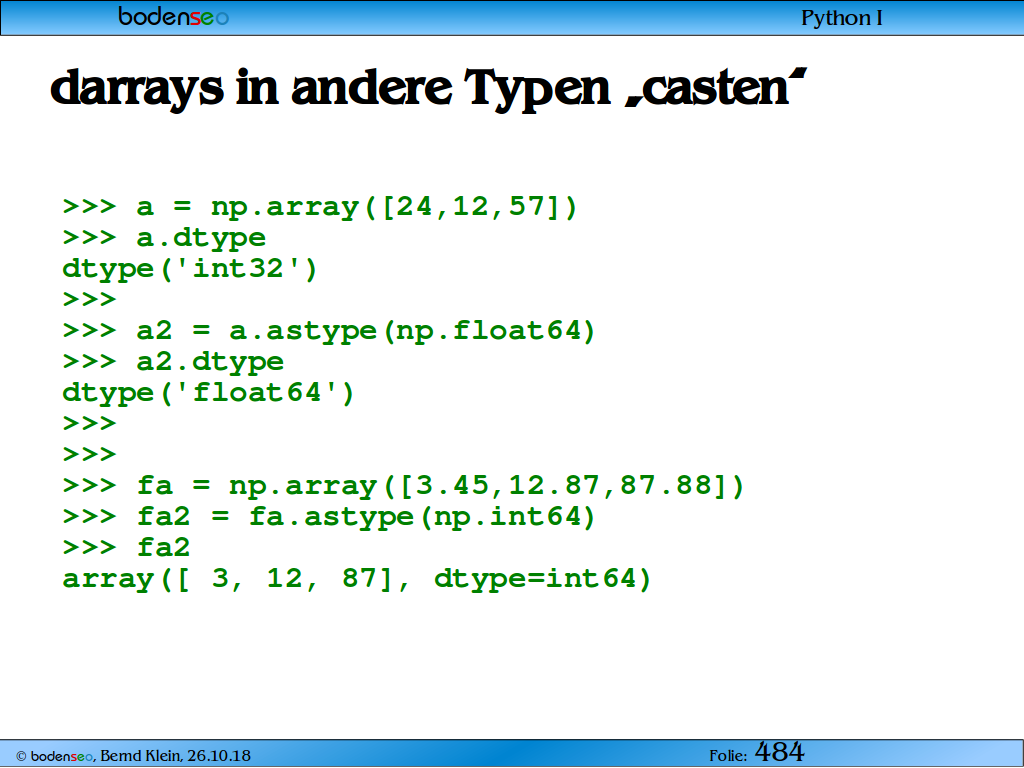Image resolution: width=1024 pixels, height=768 pixels.
Task: Click the output dtype('float64')
Action: [208, 393]
